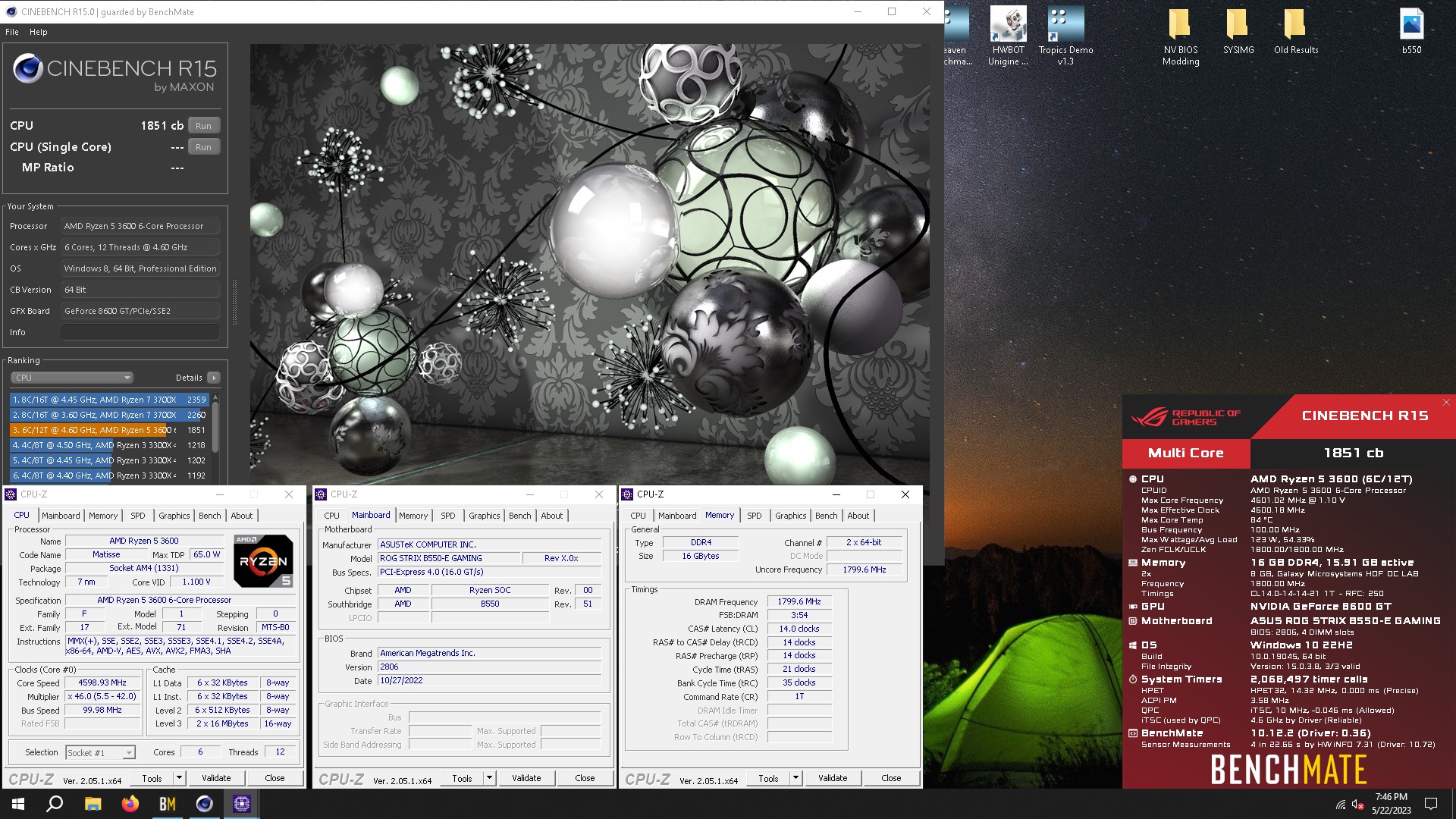
Task: Click Validate in the Memory CPU-Z window
Action: point(833,778)
